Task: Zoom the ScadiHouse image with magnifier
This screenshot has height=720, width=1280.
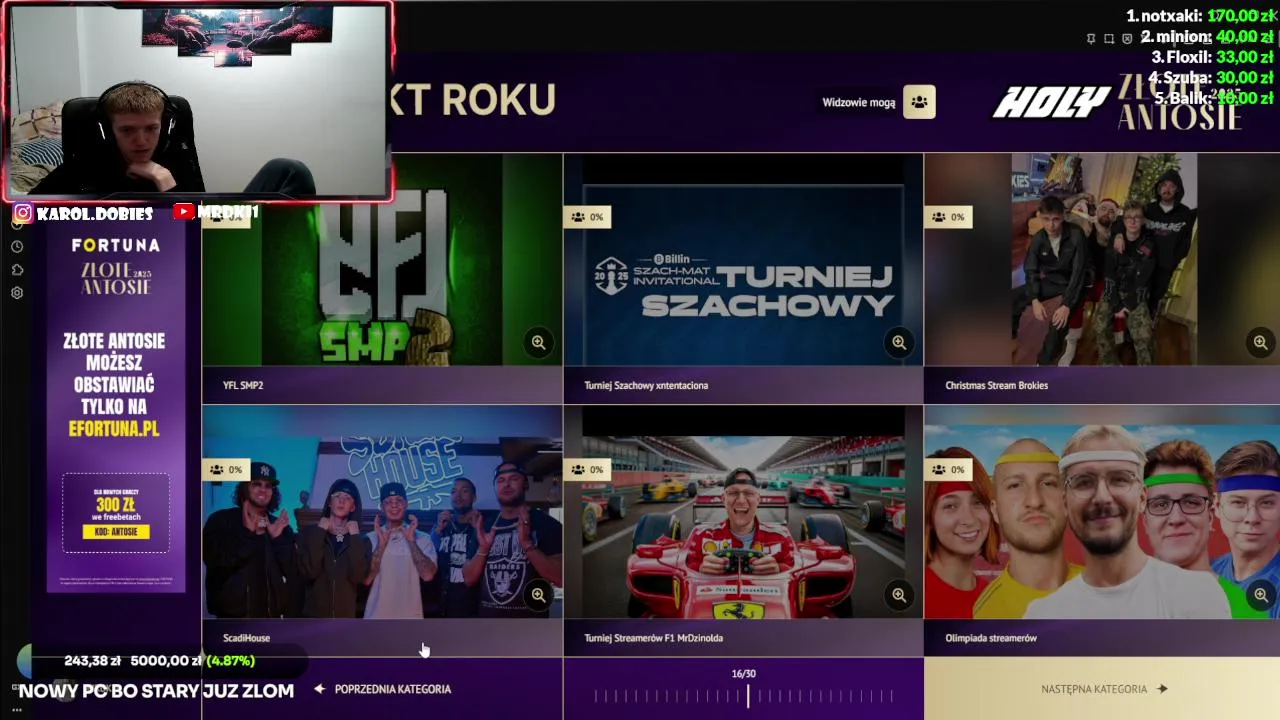Action: click(538, 595)
